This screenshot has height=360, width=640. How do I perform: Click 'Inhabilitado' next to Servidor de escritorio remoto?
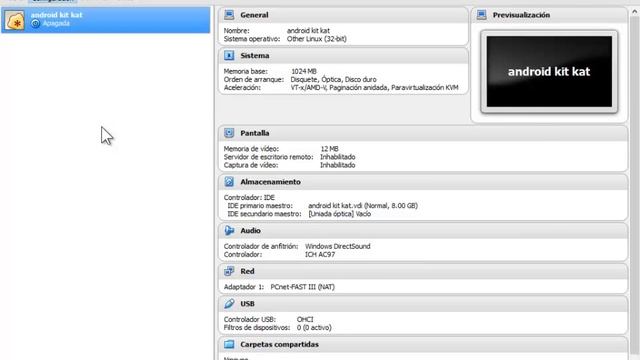point(338,157)
